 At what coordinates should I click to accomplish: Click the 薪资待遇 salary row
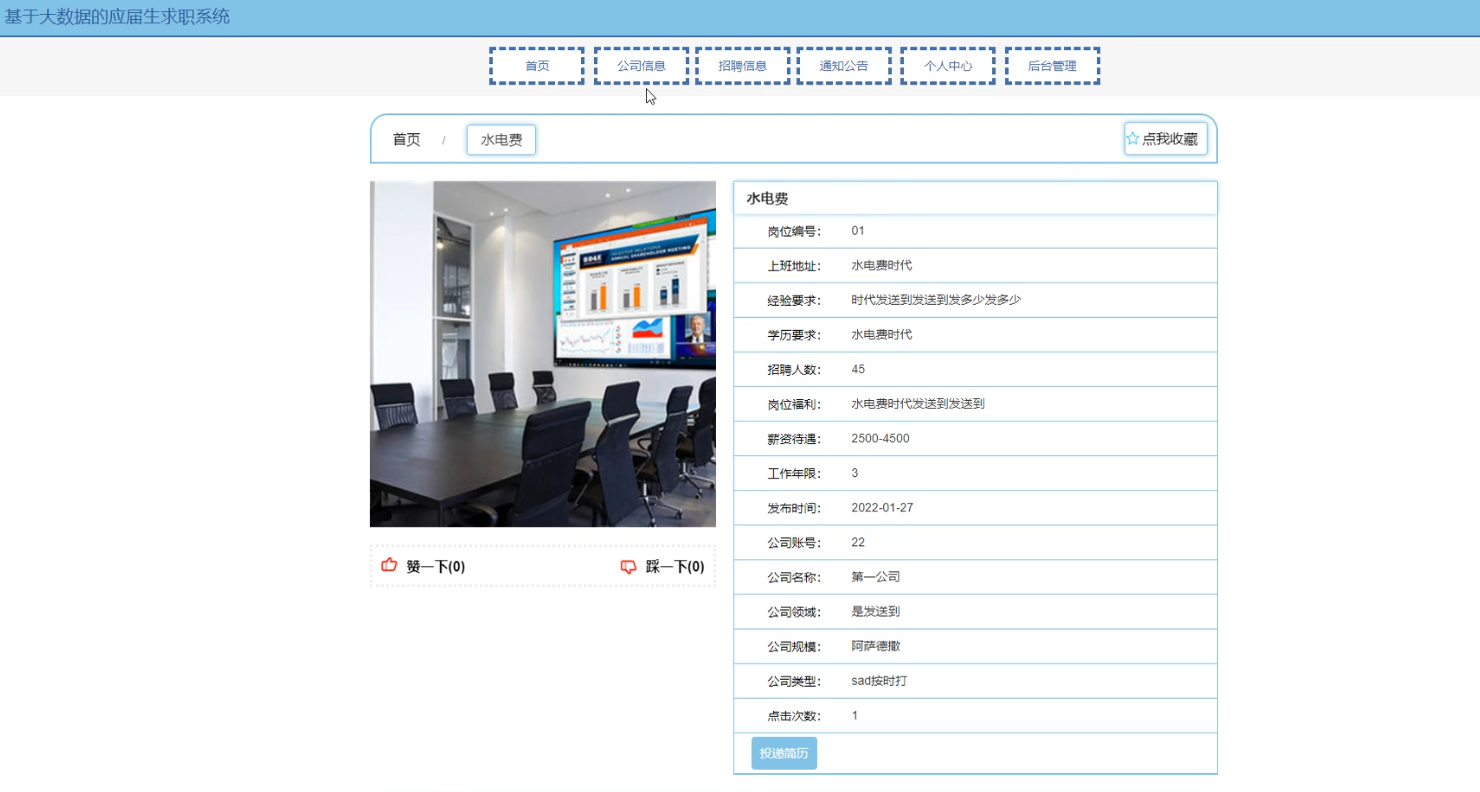[x=975, y=438]
